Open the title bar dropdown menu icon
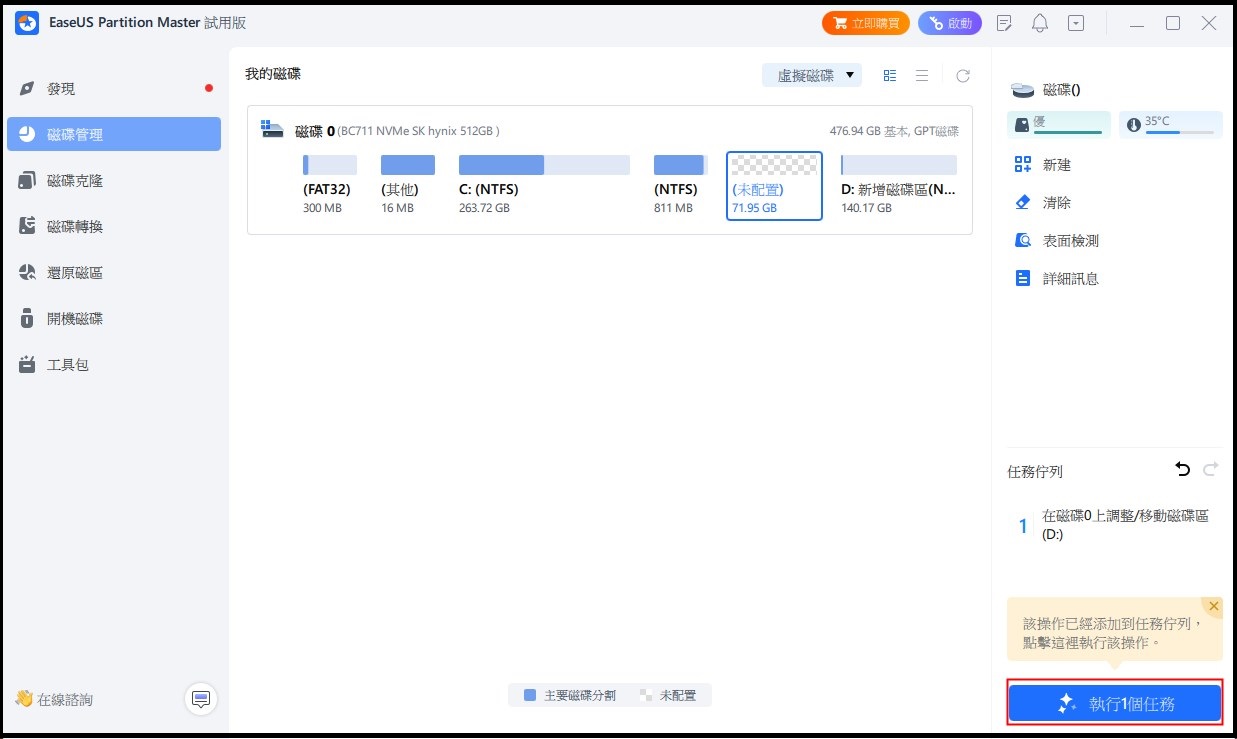1237x739 pixels. pyautogui.click(x=1076, y=23)
